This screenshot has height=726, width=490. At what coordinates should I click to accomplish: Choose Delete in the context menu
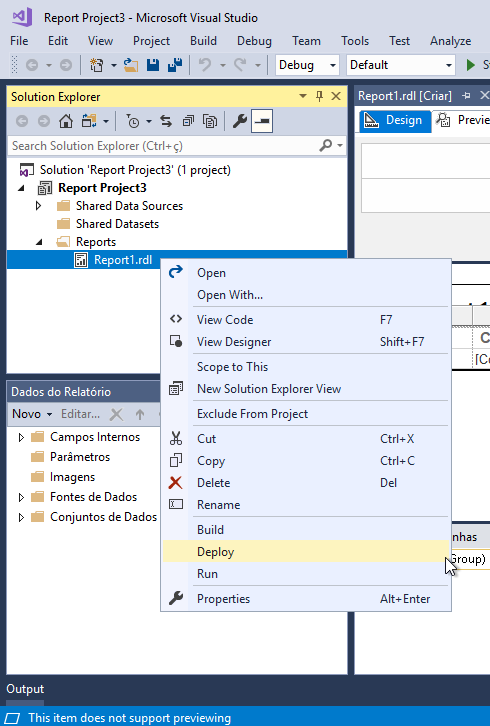tap(306, 482)
